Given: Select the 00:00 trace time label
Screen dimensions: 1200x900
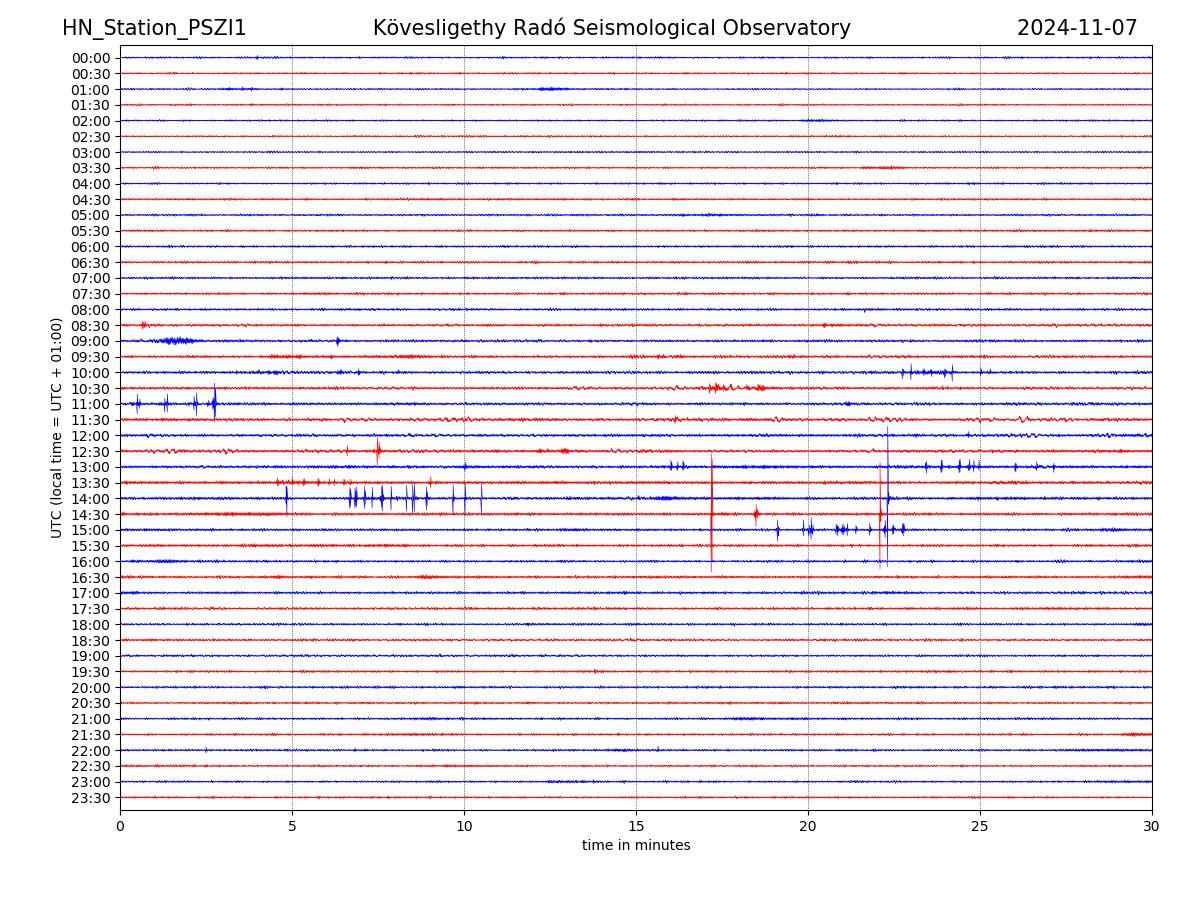Looking at the screenshot, I should [91, 58].
